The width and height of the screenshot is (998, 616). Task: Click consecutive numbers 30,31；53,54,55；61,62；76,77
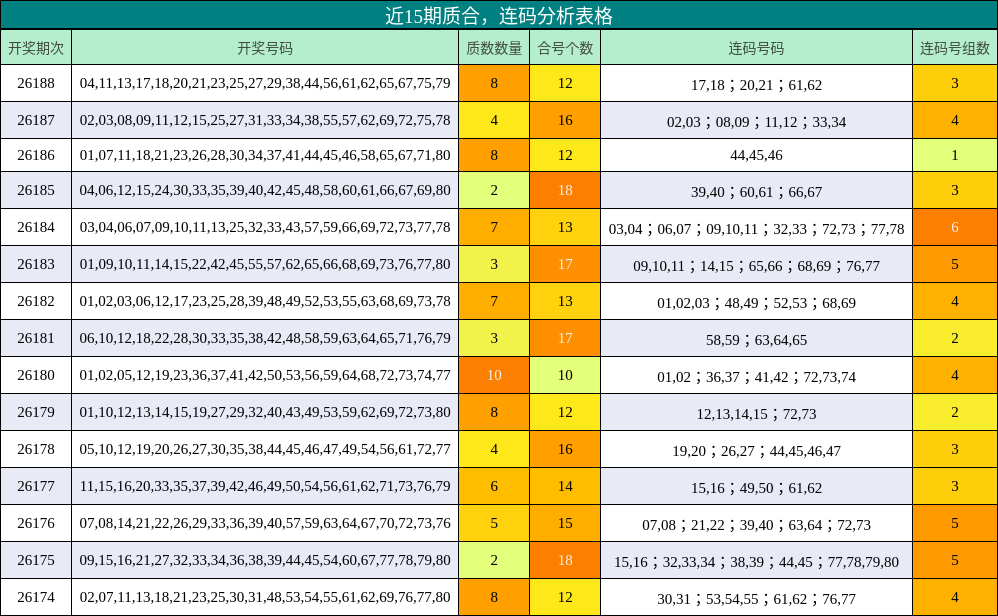tap(756, 598)
